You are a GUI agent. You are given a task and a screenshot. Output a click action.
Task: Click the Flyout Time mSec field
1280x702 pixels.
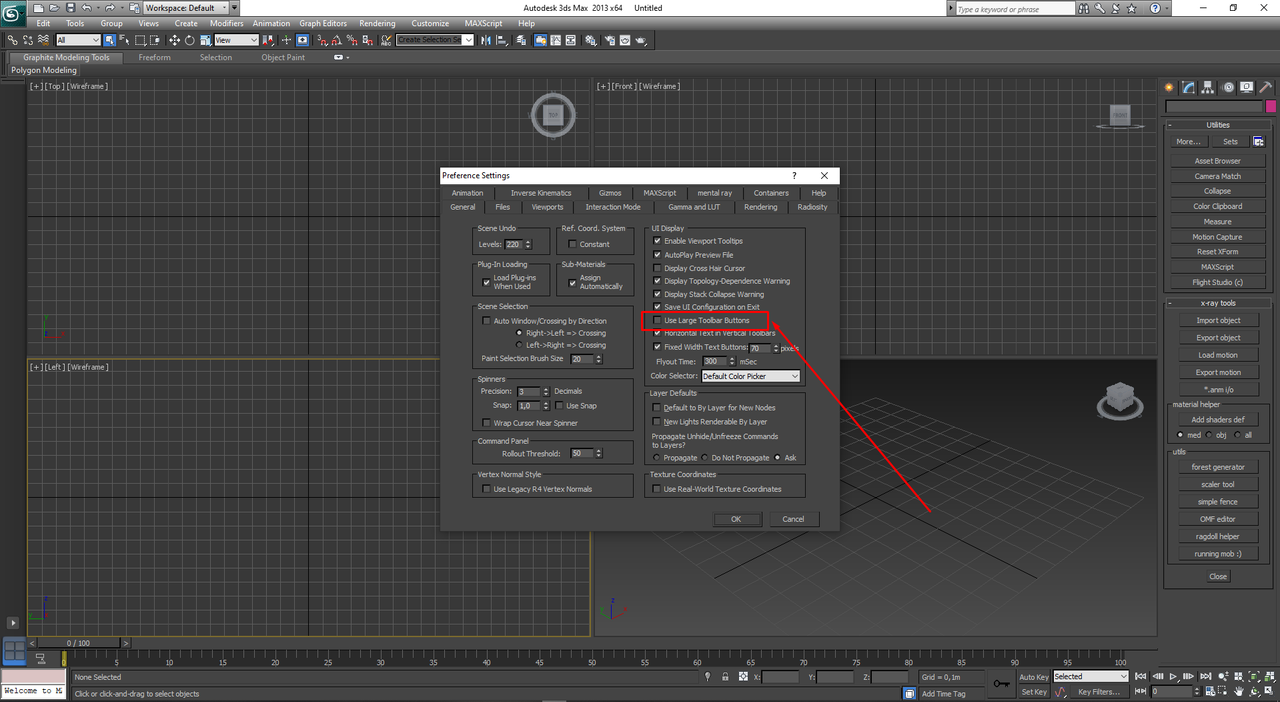coord(713,361)
